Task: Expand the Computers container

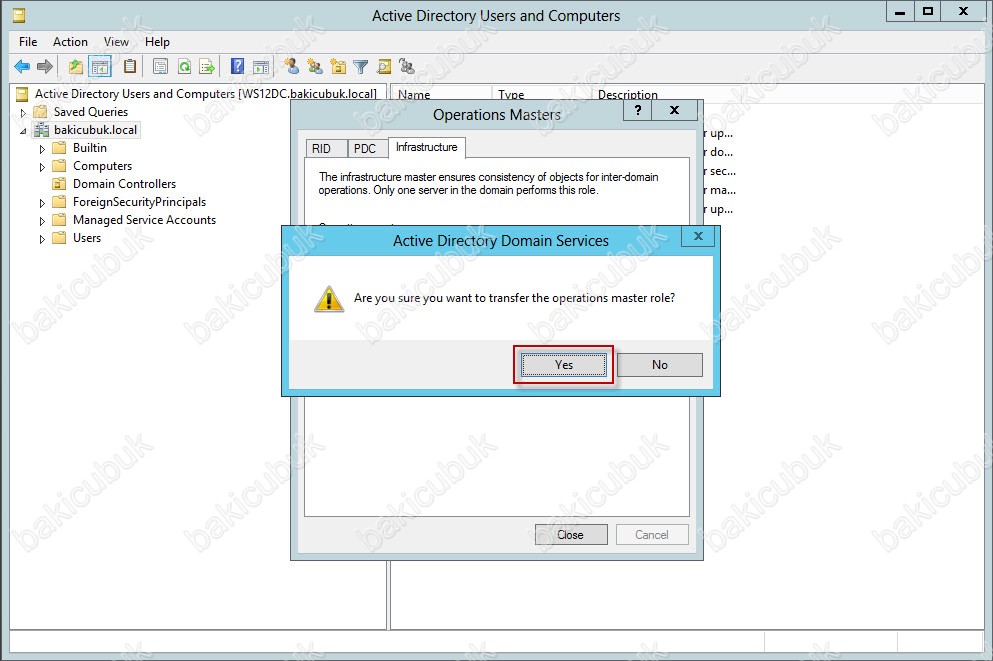Action: coord(42,167)
